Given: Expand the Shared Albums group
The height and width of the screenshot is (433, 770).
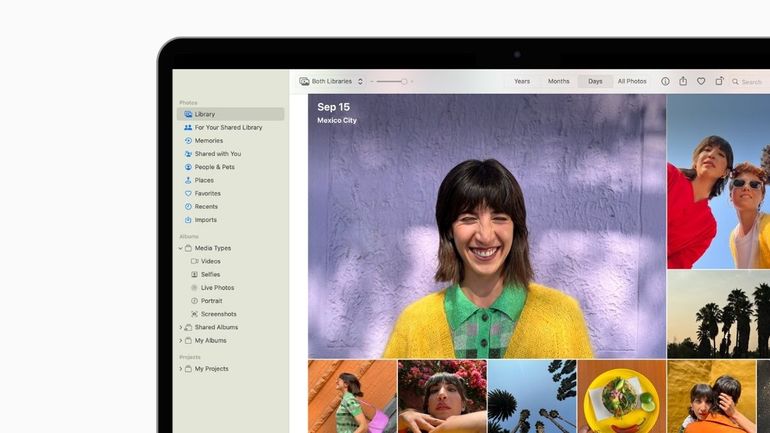Looking at the screenshot, I should coord(181,327).
